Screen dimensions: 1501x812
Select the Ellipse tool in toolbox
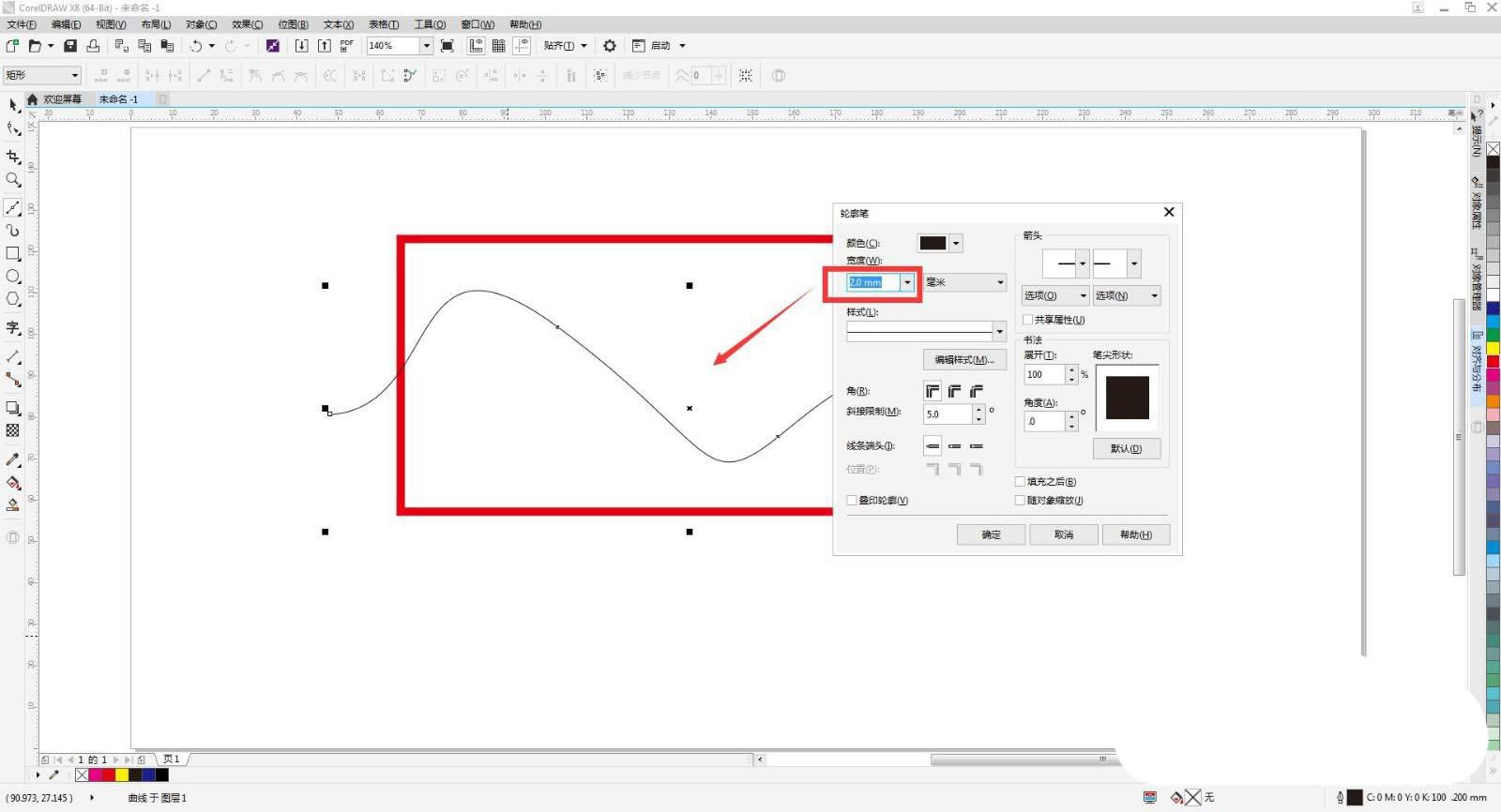tap(13, 277)
